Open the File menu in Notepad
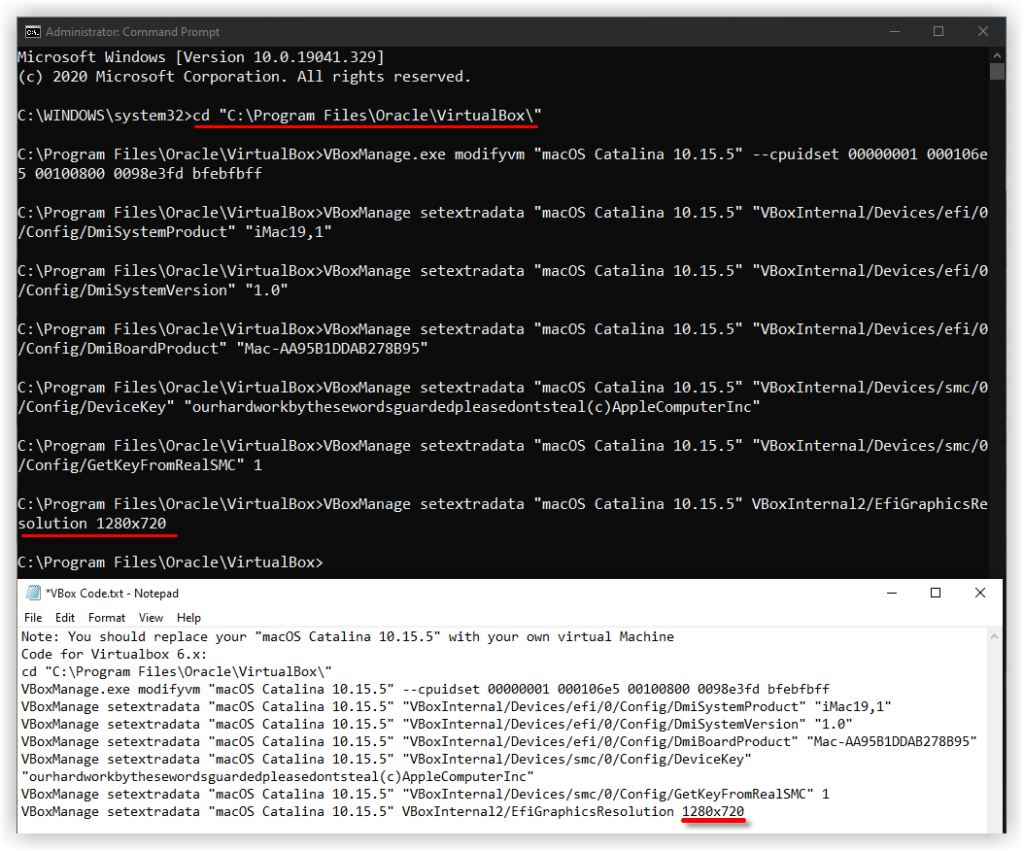 click(33, 617)
